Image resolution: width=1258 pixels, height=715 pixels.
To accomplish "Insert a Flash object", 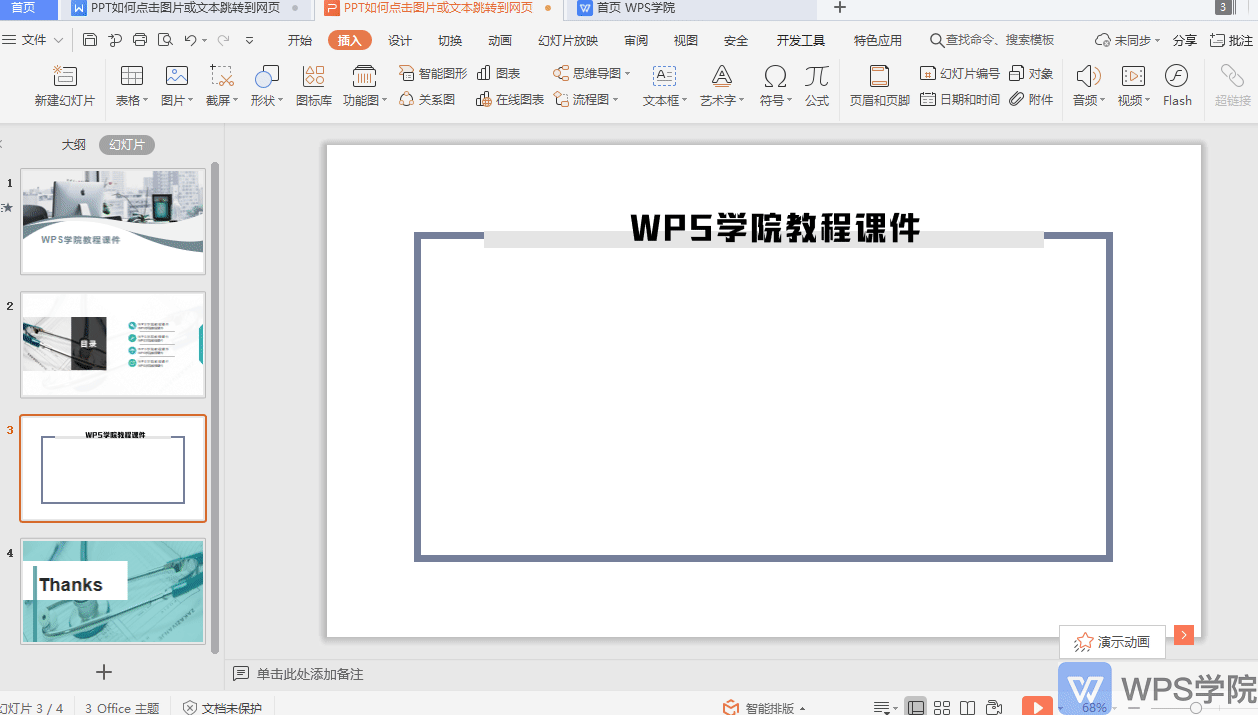I will coord(1177,86).
